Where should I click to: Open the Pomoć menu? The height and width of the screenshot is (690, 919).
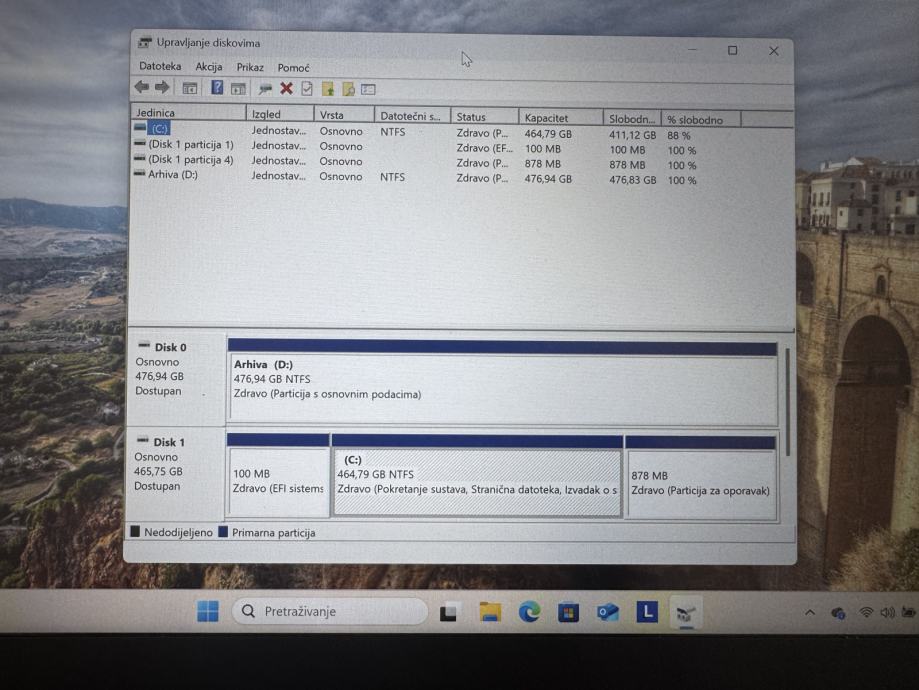click(x=294, y=68)
